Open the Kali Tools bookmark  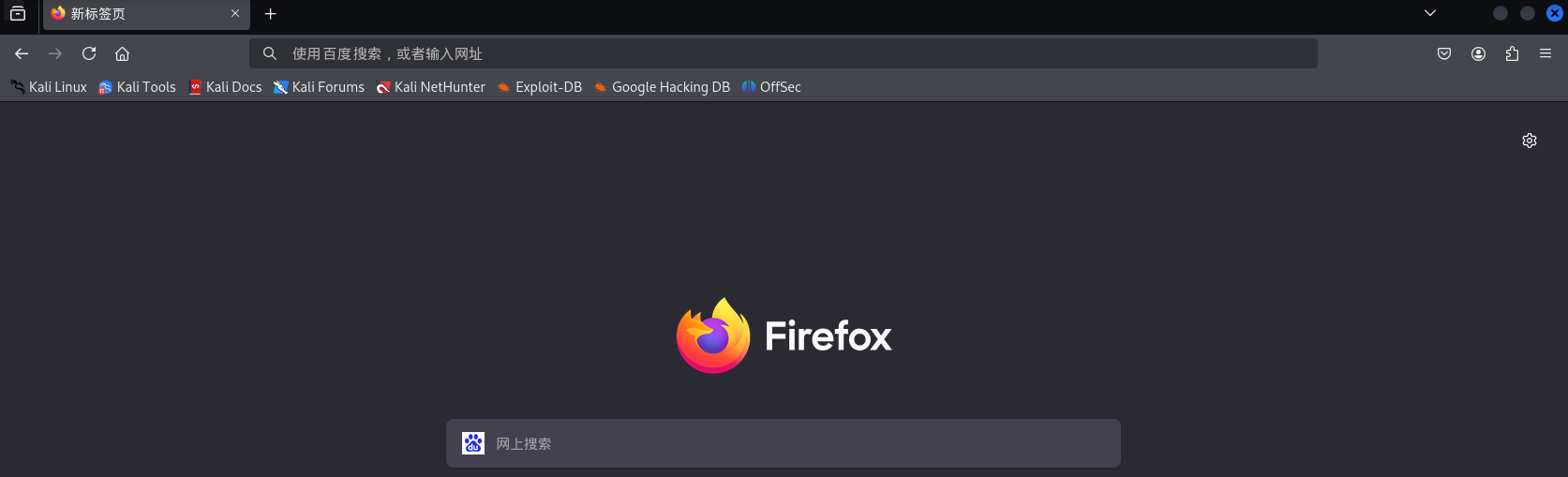pos(137,87)
